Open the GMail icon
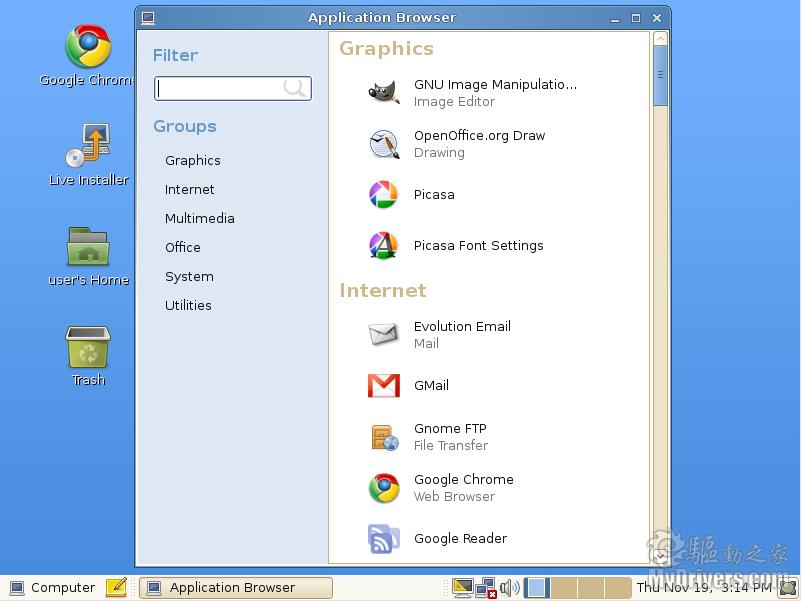This screenshot has height=602, width=802. (384, 386)
